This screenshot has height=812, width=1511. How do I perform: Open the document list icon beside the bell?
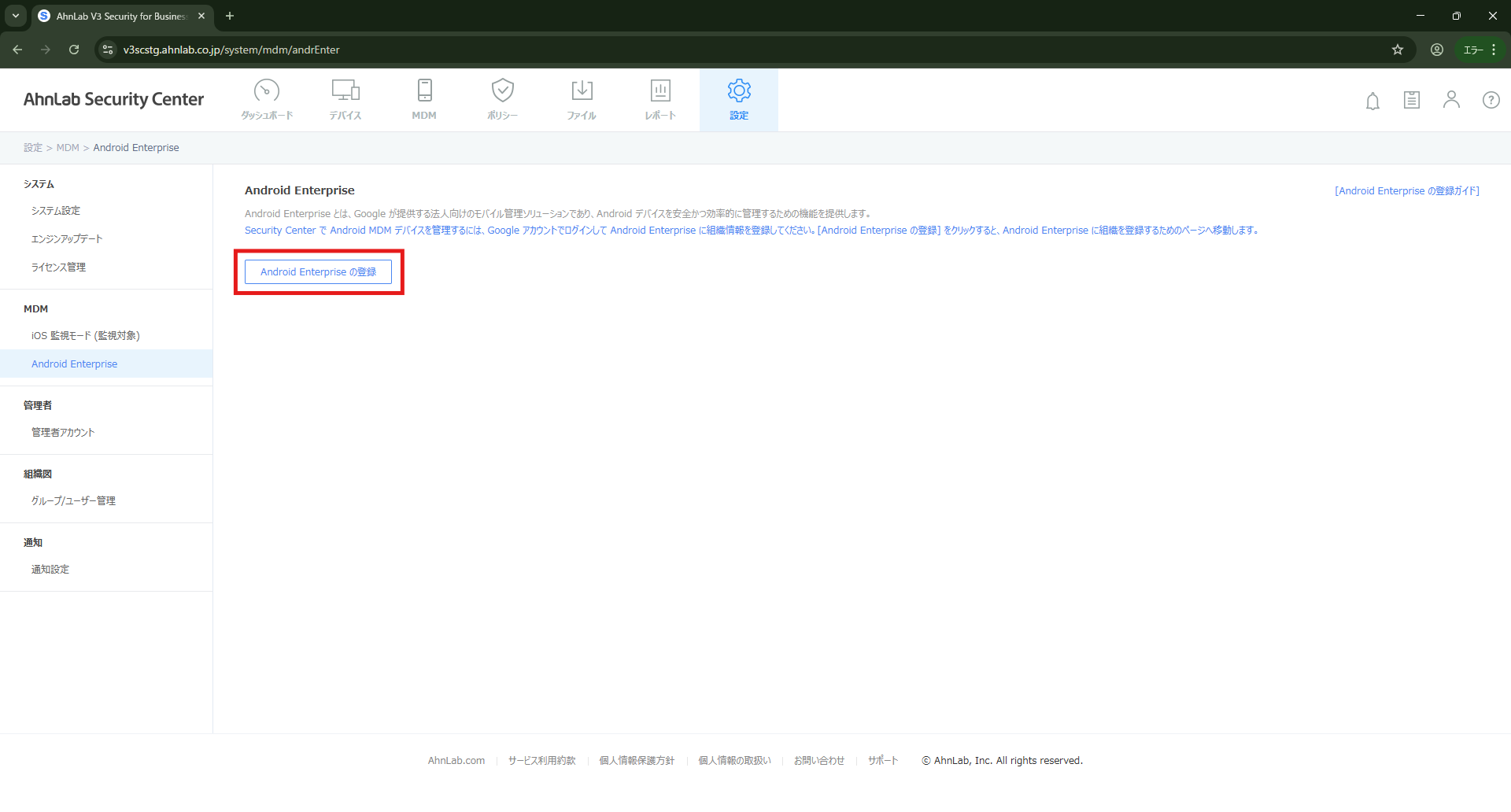(x=1412, y=100)
